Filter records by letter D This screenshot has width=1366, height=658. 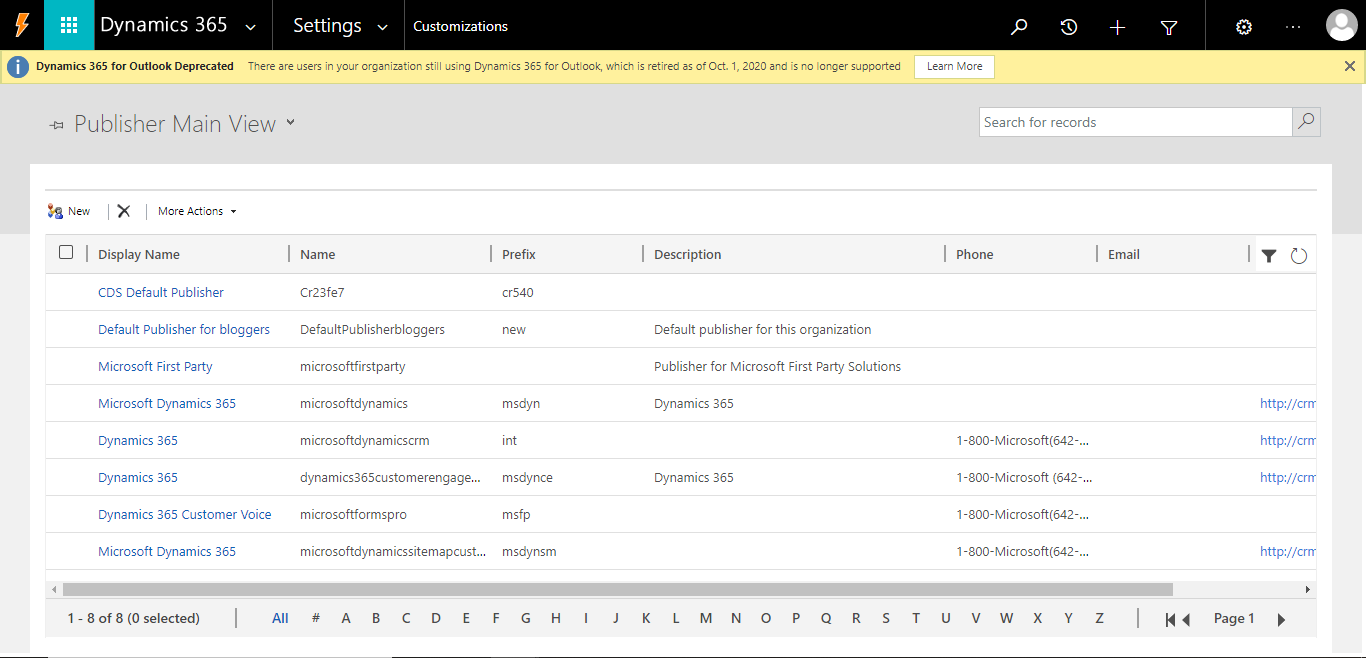click(x=436, y=618)
